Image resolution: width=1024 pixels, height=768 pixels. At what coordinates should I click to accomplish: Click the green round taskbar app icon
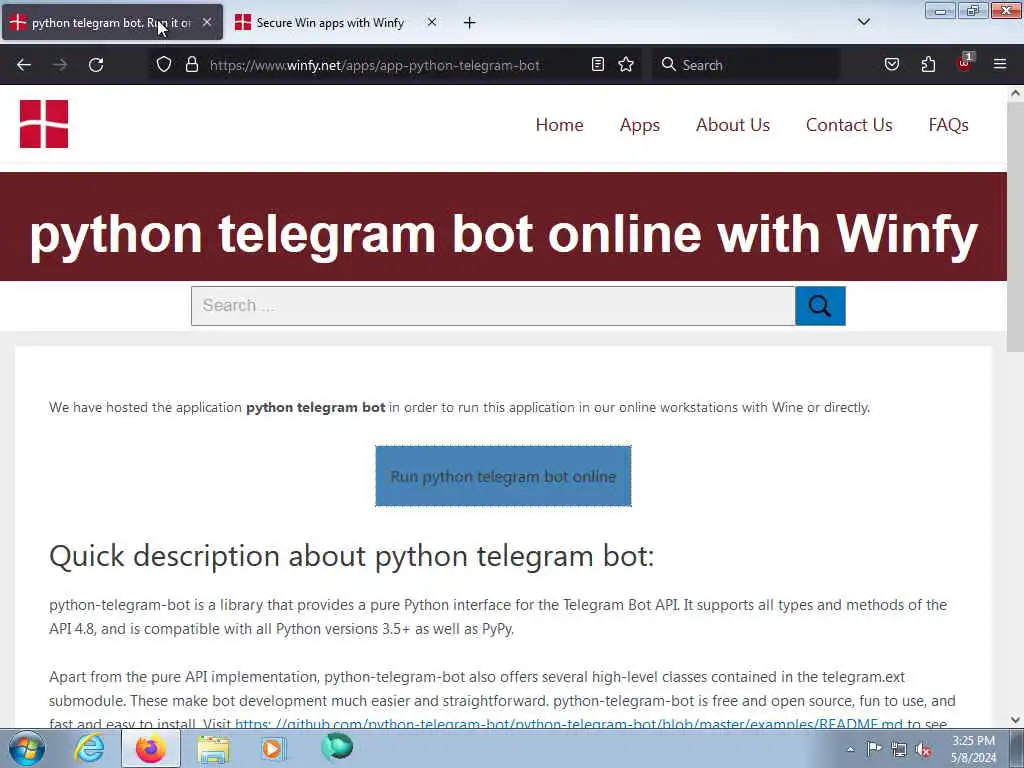click(337, 747)
